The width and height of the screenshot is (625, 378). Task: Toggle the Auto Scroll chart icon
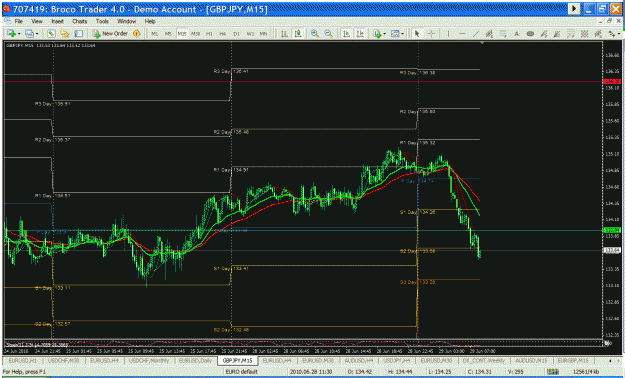coord(346,34)
